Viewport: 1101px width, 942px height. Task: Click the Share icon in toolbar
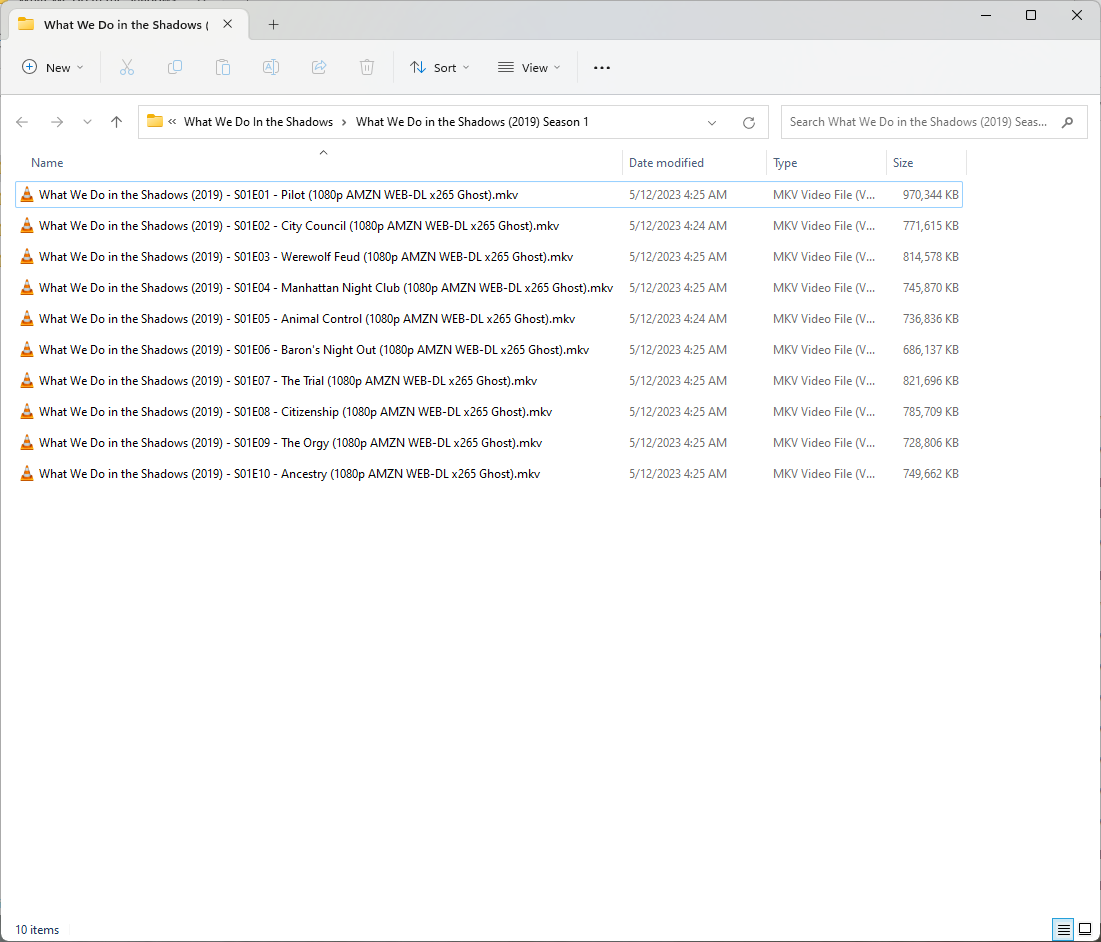tap(319, 67)
